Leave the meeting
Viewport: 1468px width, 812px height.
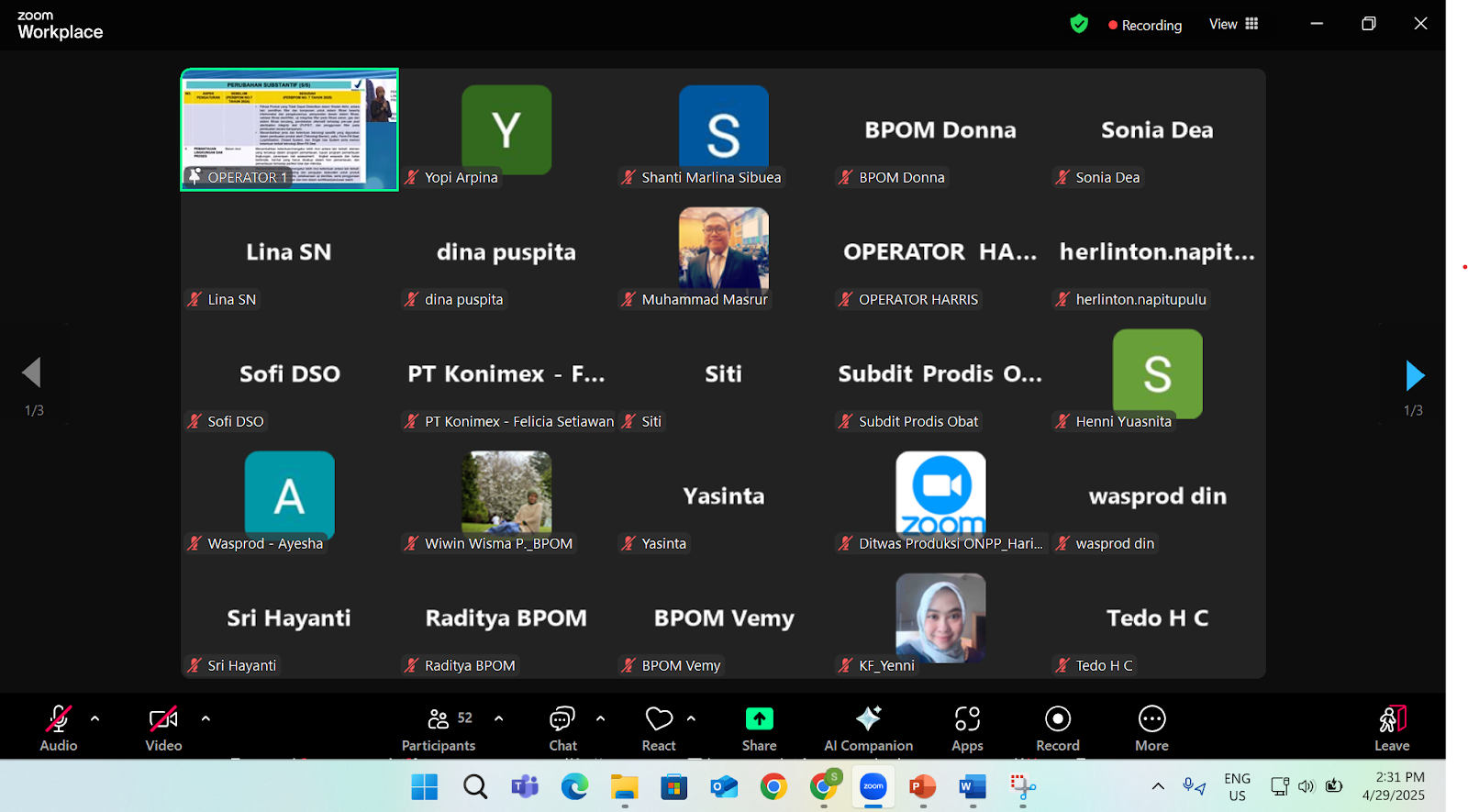pyautogui.click(x=1392, y=729)
